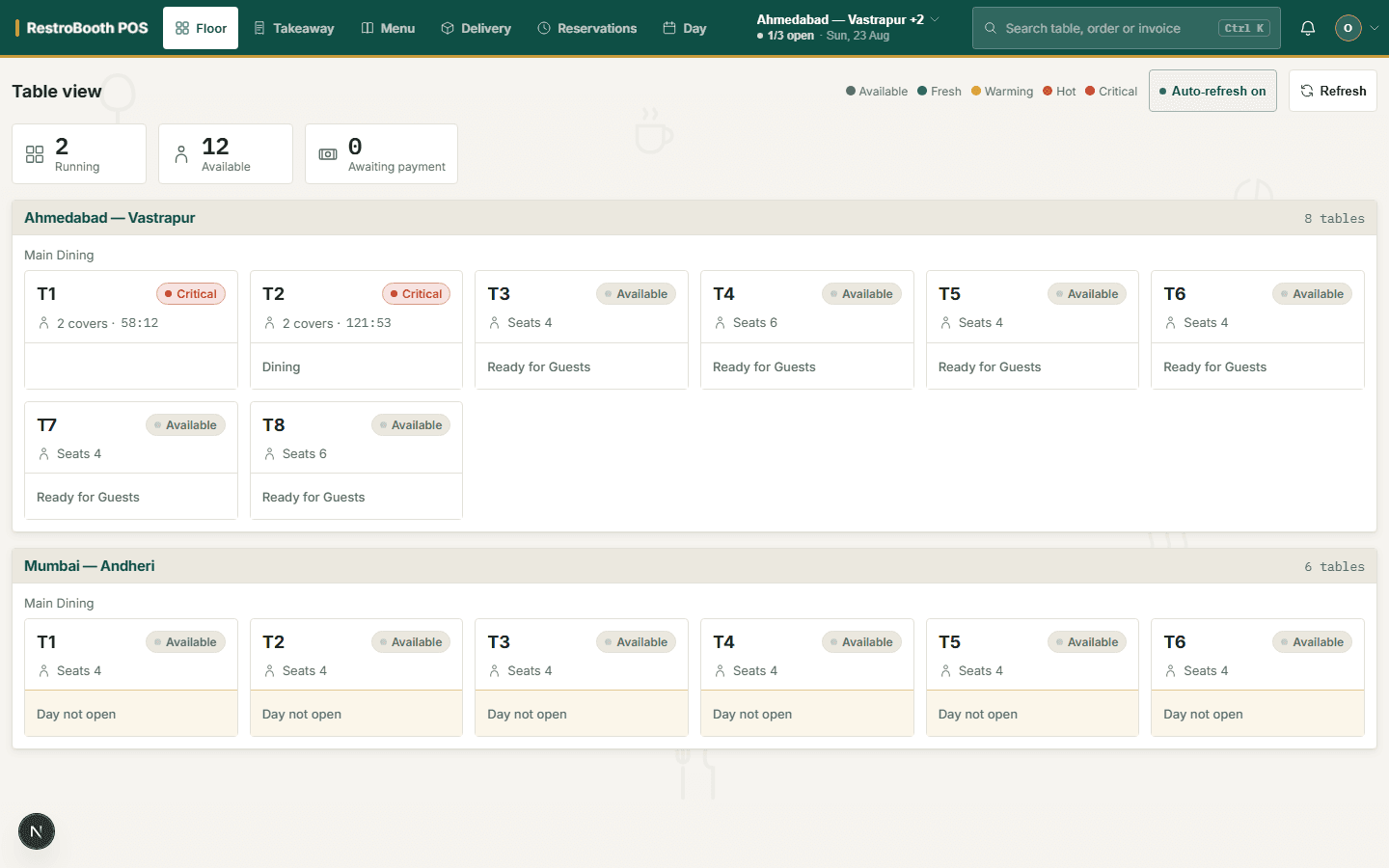Open the account menu chevron
This screenshot has width=1389, height=868.
point(1375,28)
